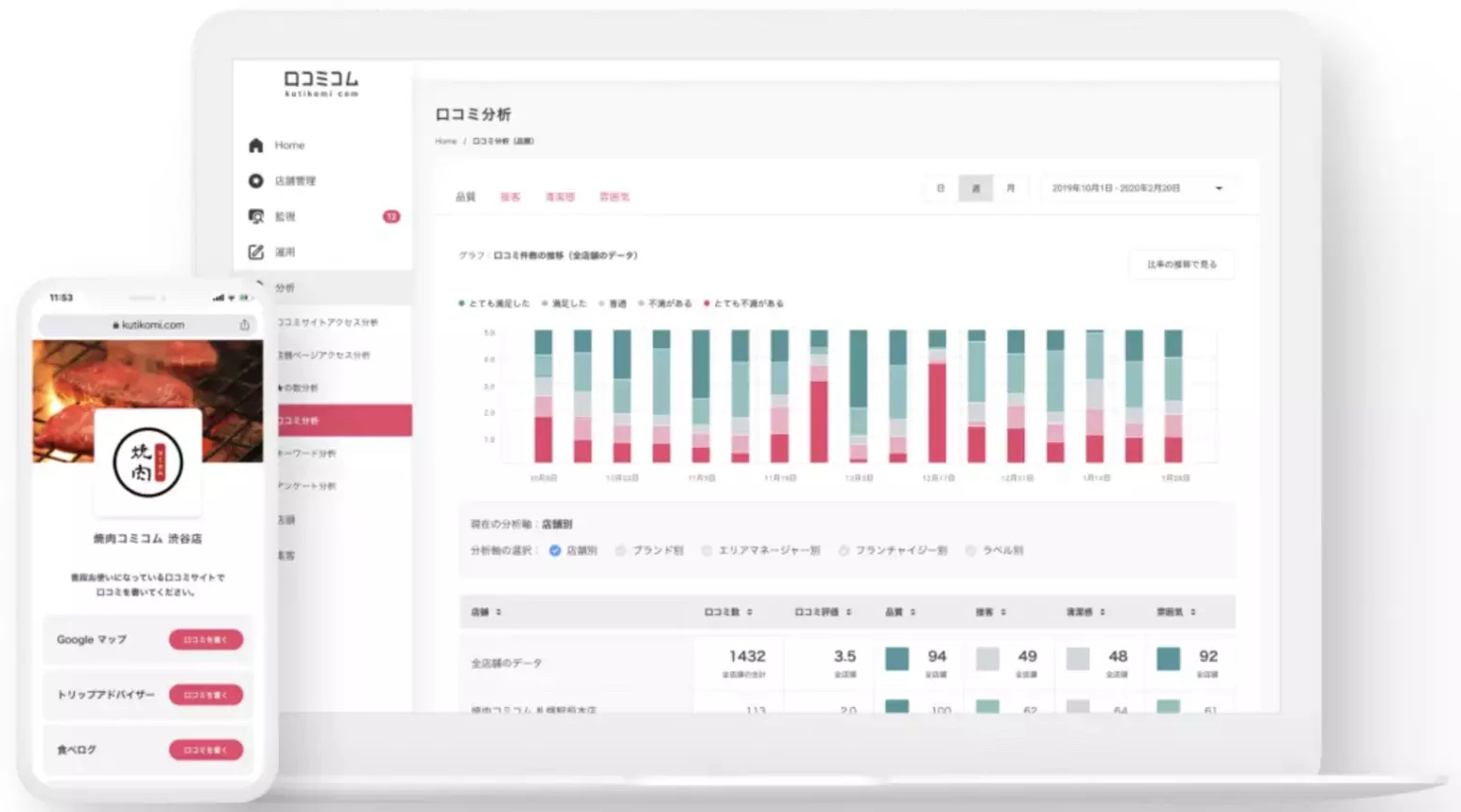Image resolution: width=1461 pixels, height=812 pixels.
Task: Tap the 焼肉コミコム 渋谷店 store name on phone
Action: pos(148,539)
